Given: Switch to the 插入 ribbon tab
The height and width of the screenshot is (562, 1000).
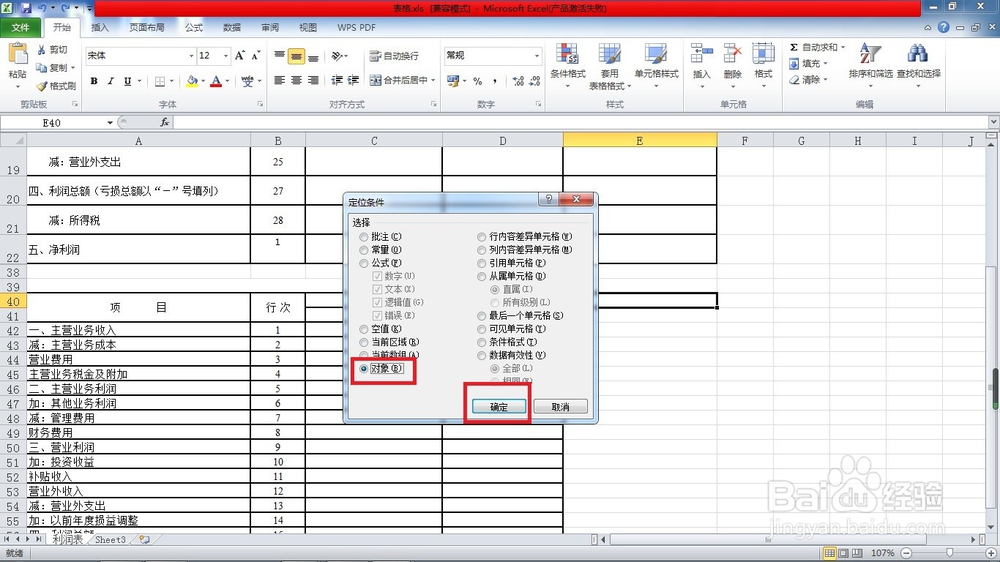Looking at the screenshot, I should pos(100,27).
